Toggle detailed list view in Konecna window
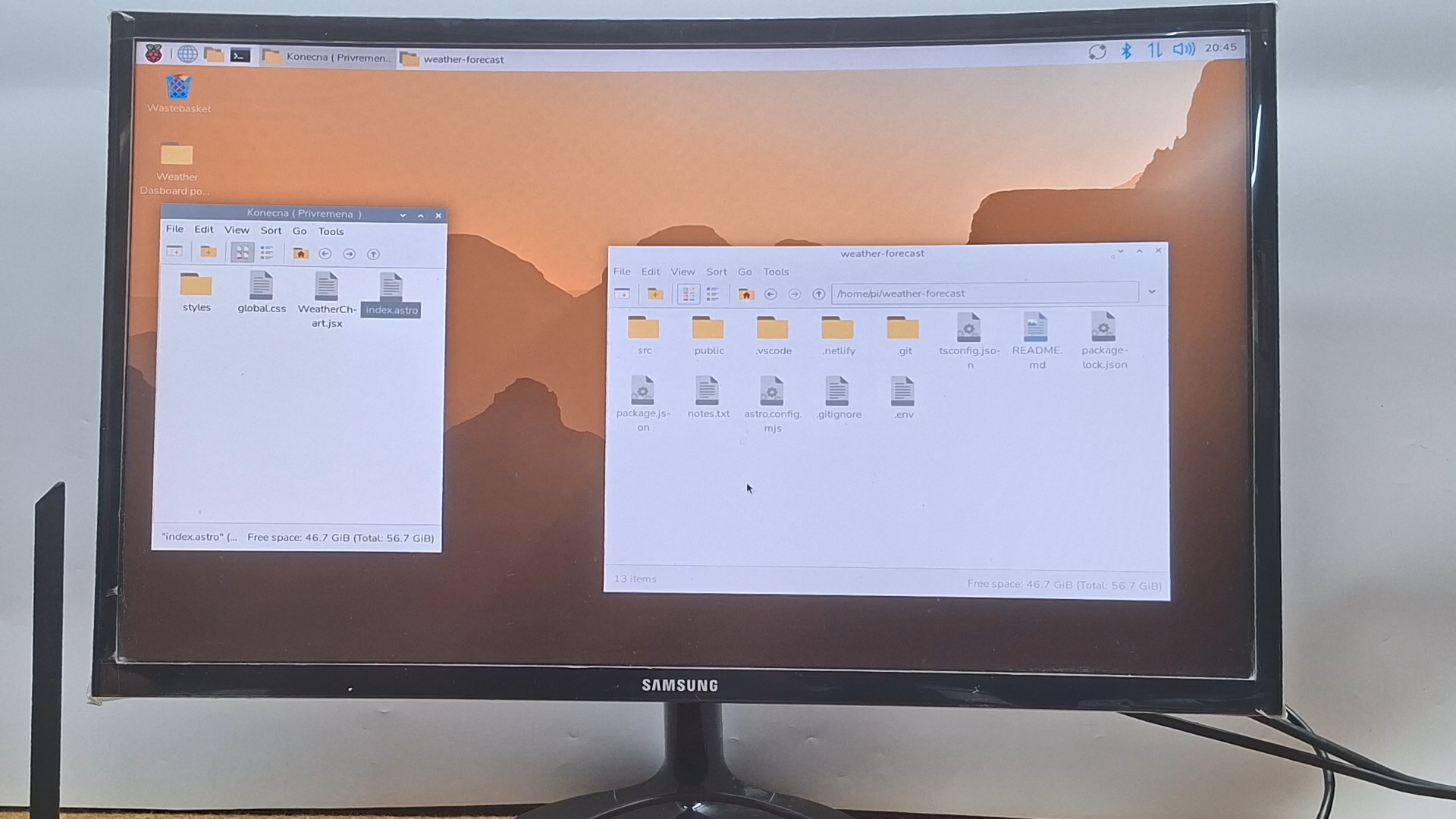The height and width of the screenshot is (819, 1456). [267, 253]
